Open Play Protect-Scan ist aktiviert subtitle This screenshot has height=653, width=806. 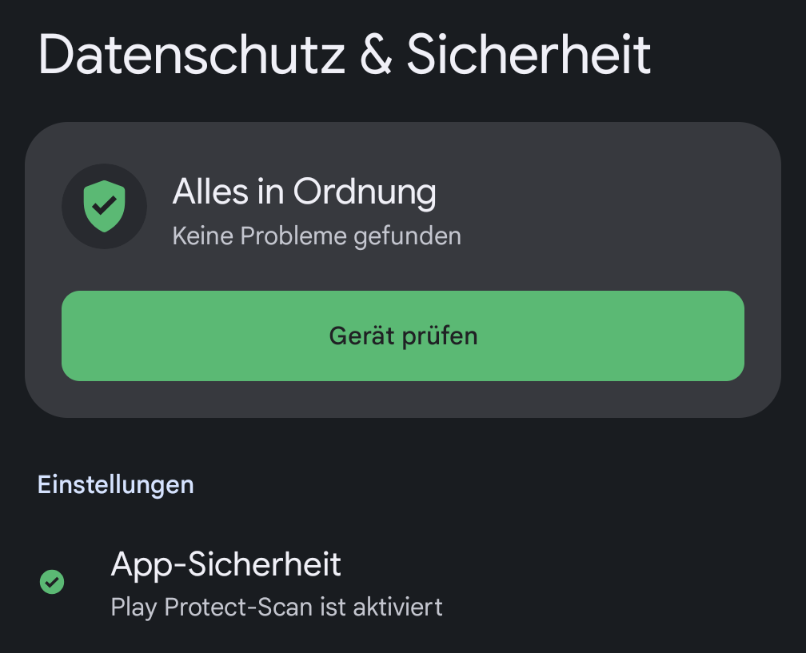[x=276, y=607]
